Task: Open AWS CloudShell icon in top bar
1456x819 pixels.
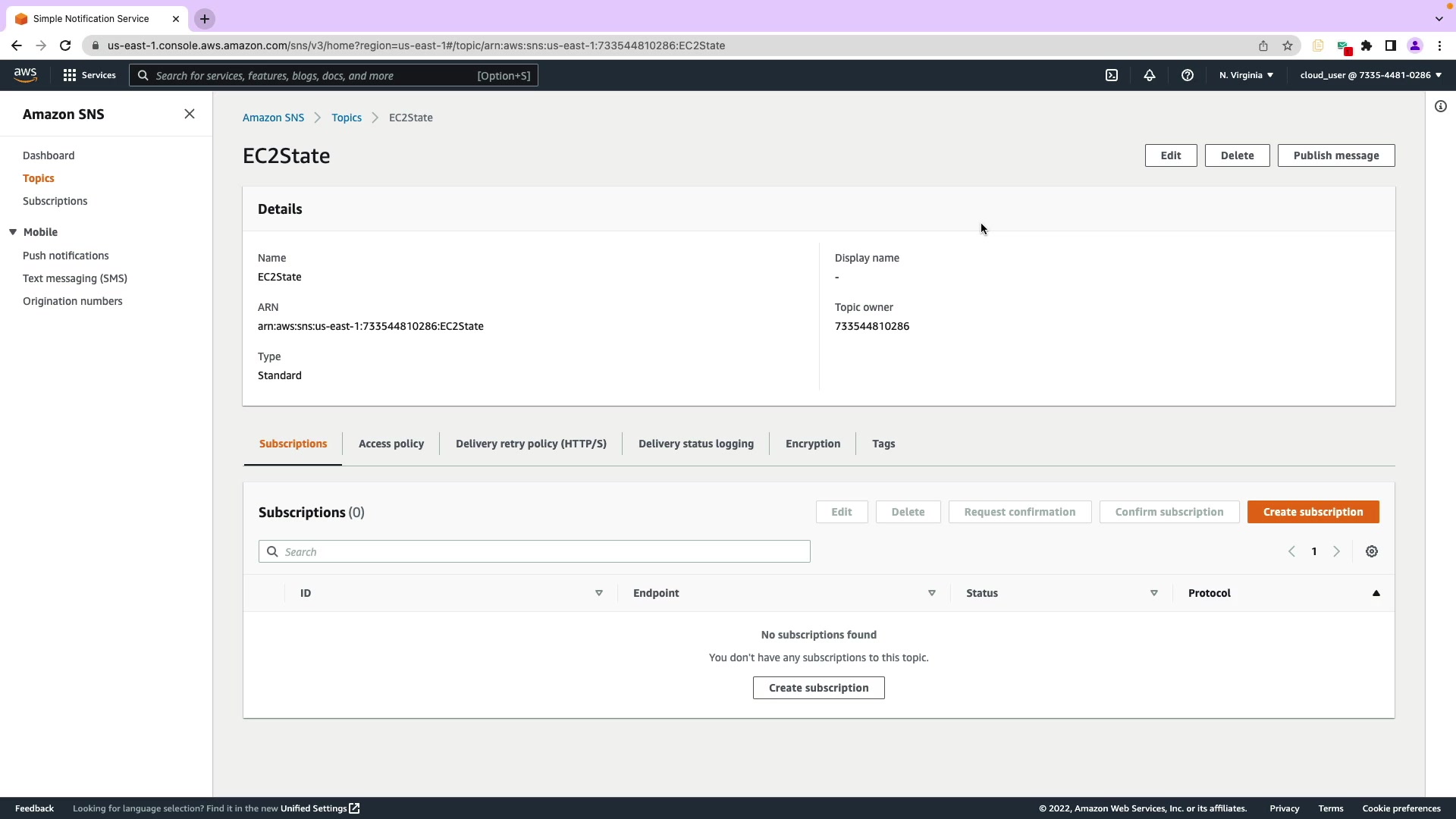Action: tap(1112, 75)
